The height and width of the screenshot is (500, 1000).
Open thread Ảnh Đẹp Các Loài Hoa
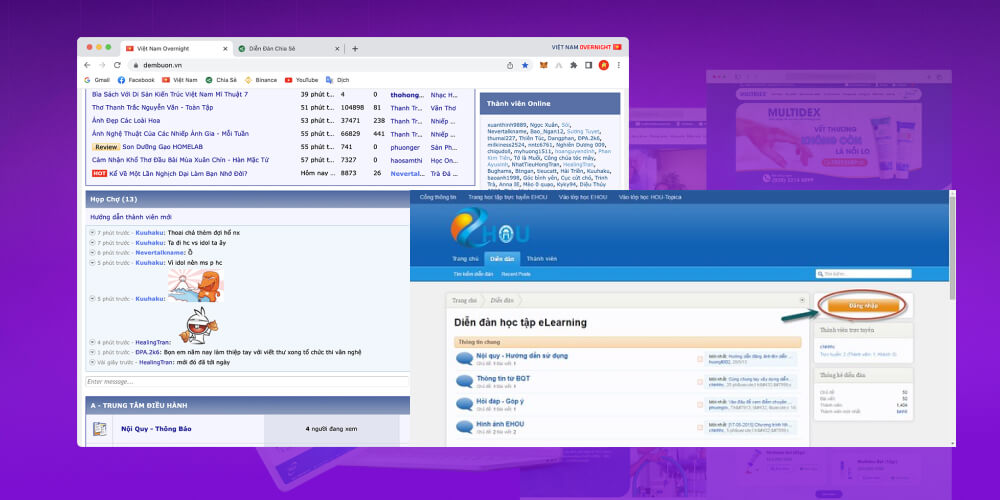tap(126, 121)
